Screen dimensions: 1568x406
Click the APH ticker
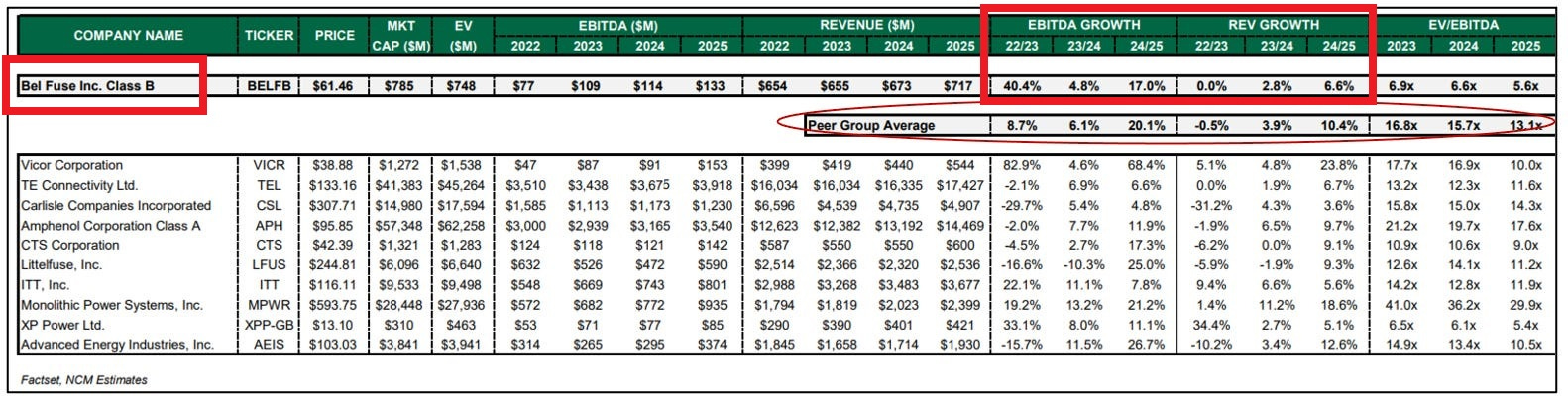(x=269, y=226)
